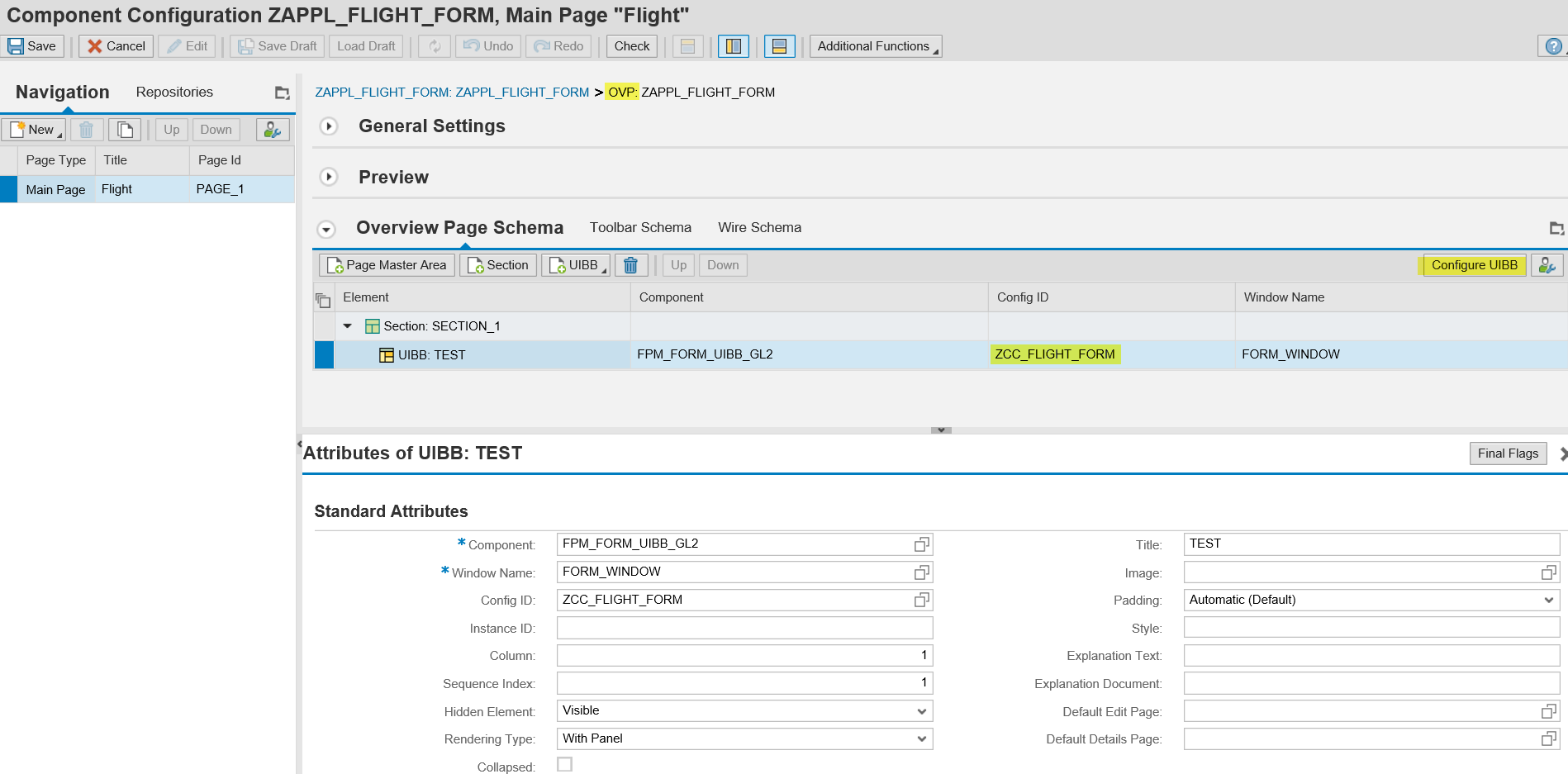Image resolution: width=1568 pixels, height=774 pixels.
Task: Switch to the Wire Schema tab
Action: point(758,227)
